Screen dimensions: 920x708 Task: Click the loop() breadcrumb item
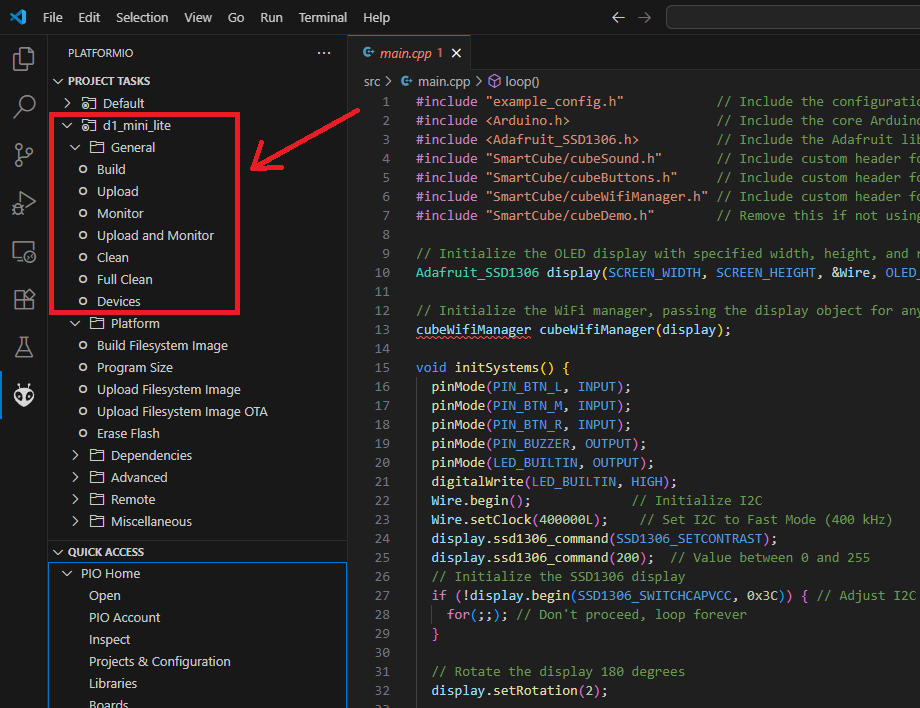pos(521,81)
